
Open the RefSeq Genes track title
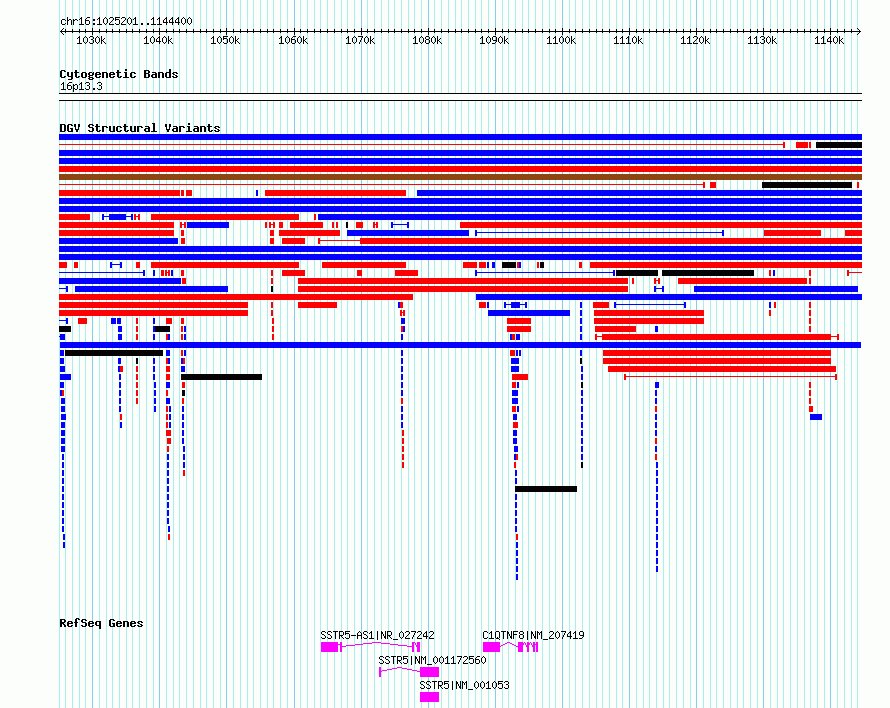click(x=101, y=623)
